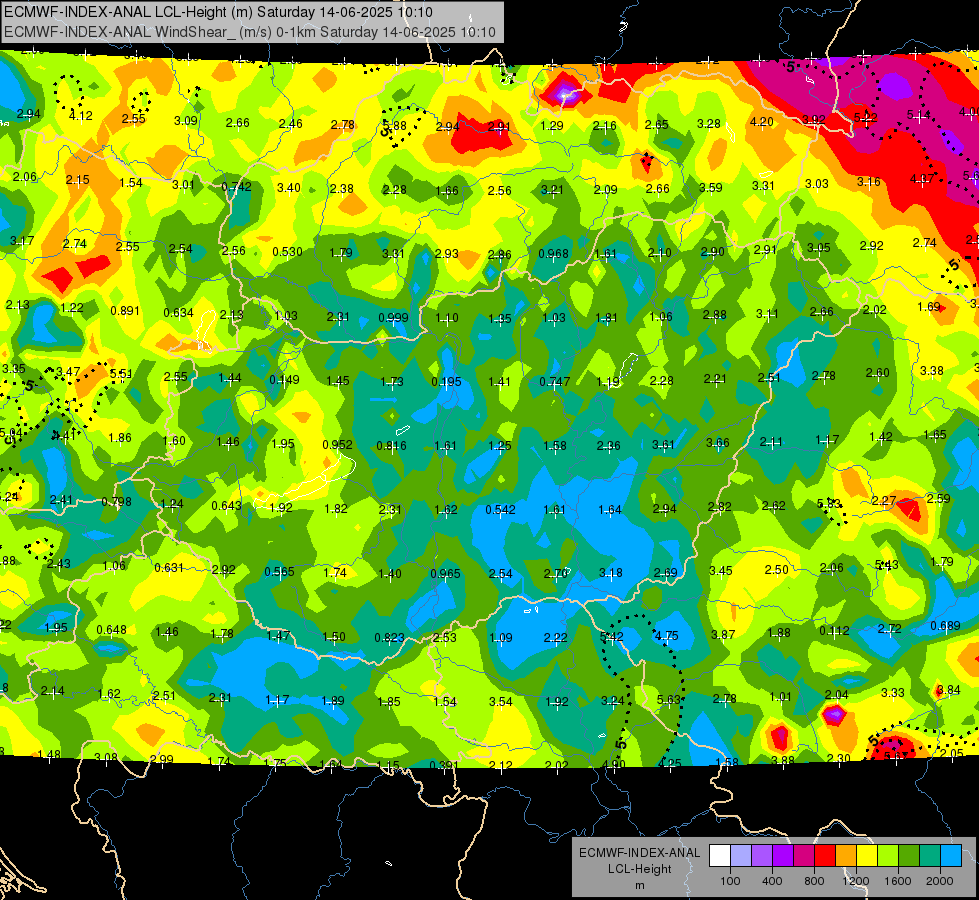Click the grid value 0.643
979x900 pixels.
227,505
